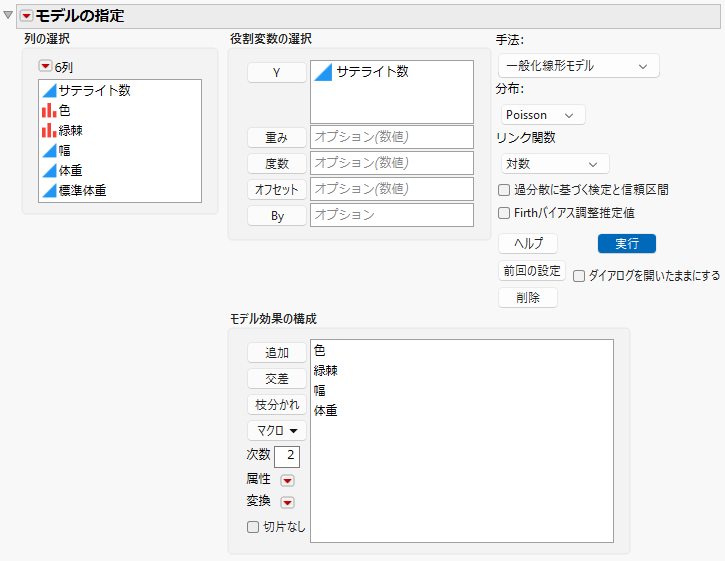
Task: Click the 交差 button
Action: pyautogui.click(x=276, y=378)
